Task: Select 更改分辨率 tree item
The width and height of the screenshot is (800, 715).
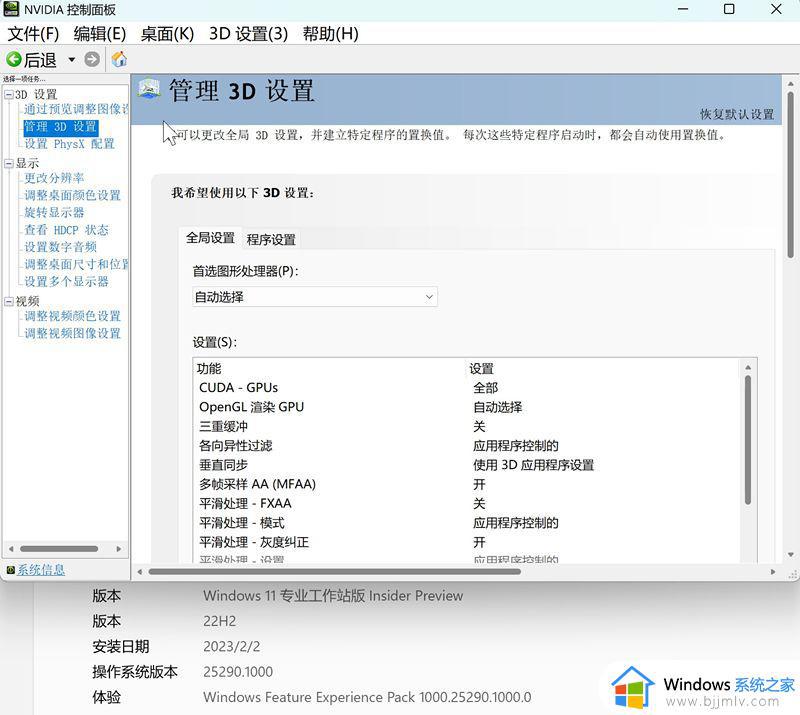Action: click(54, 178)
